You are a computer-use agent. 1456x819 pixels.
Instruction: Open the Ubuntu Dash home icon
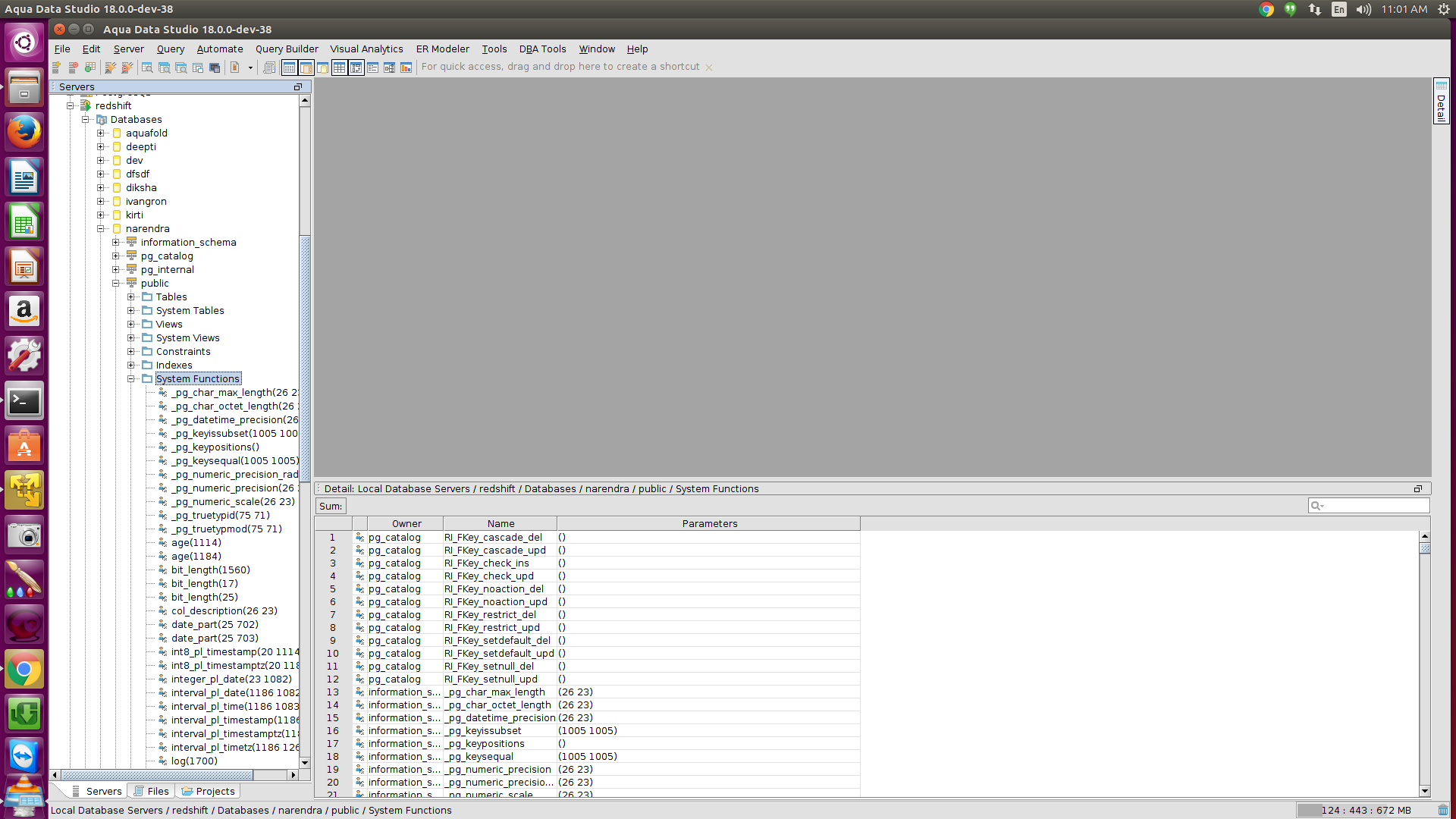[24, 42]
